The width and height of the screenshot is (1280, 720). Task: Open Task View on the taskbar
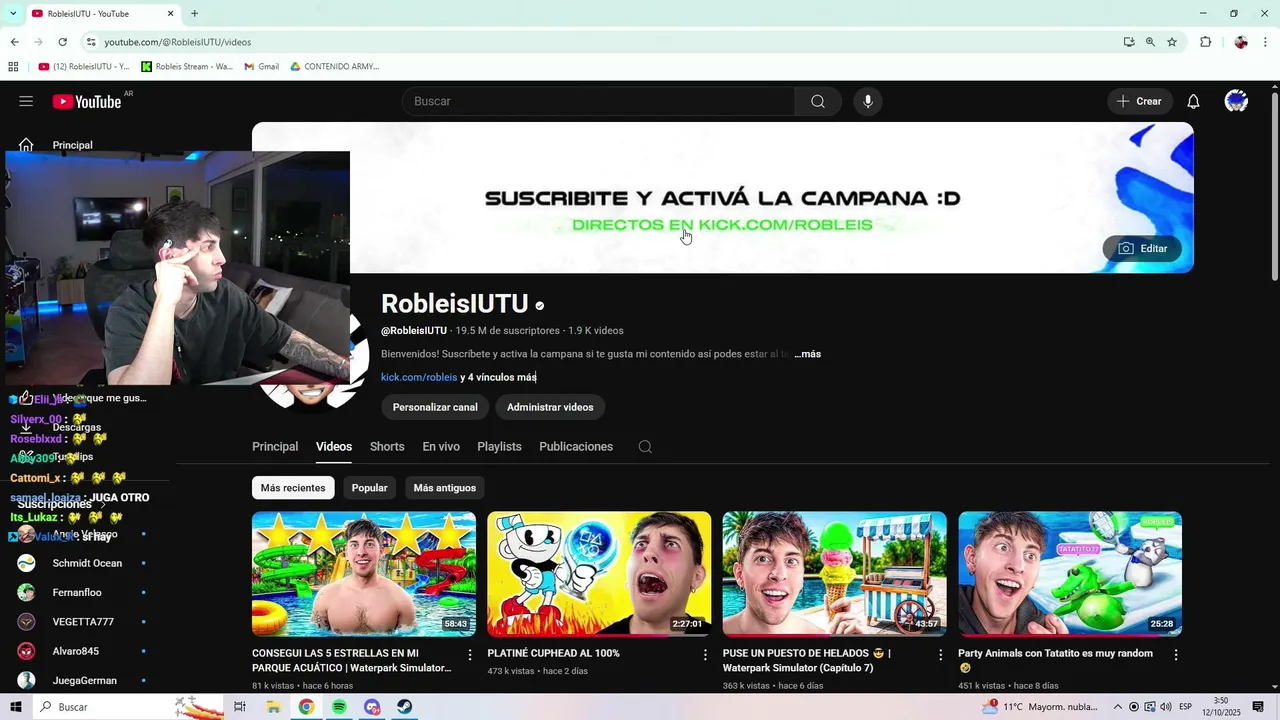pyautogui.click(x=240, y=707)
